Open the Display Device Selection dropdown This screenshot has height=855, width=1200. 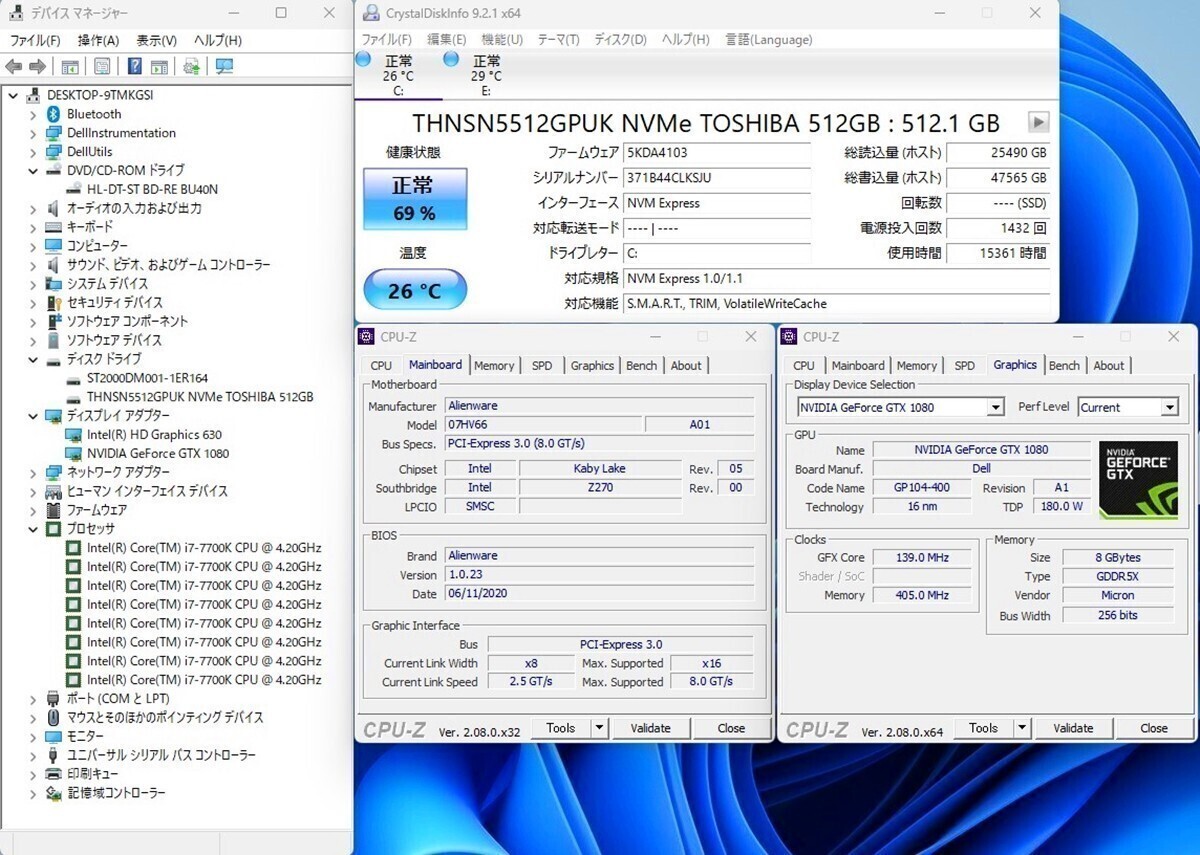click(995, 407)
